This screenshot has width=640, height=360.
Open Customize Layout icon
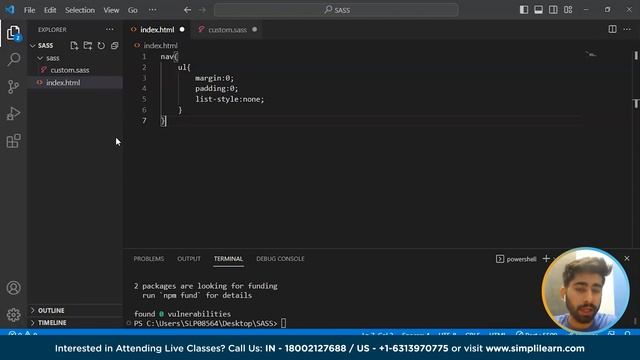point(568,10)
